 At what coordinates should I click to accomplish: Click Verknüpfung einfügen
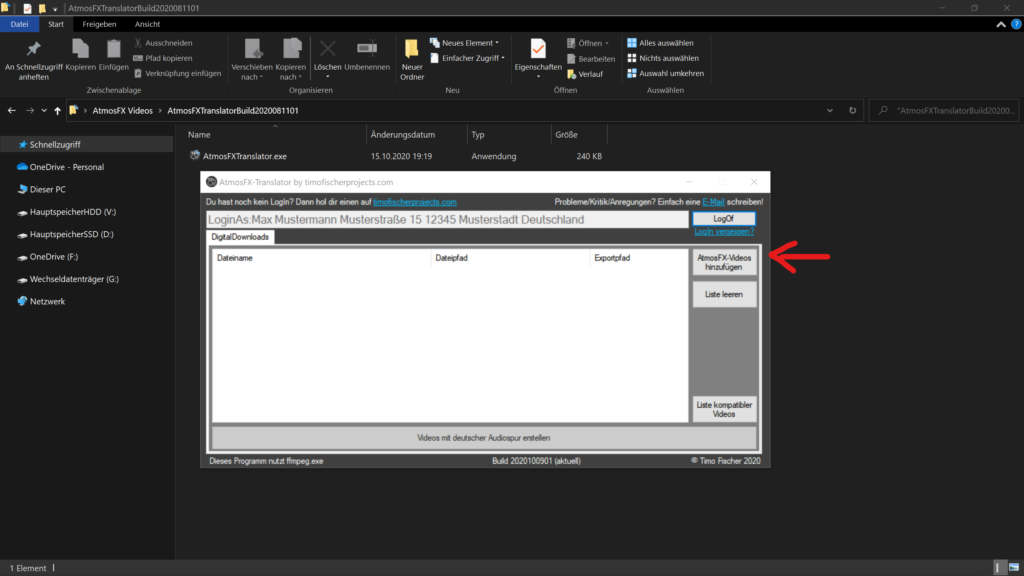(177, 73)
